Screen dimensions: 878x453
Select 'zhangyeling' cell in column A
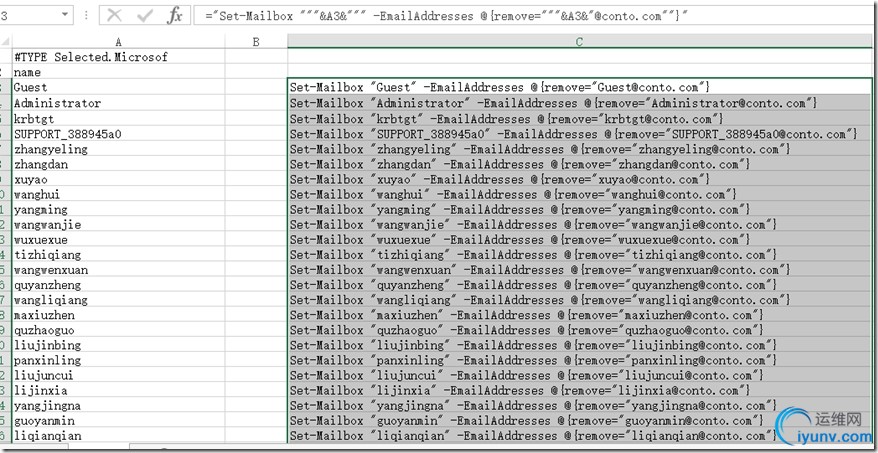[119, 149]
